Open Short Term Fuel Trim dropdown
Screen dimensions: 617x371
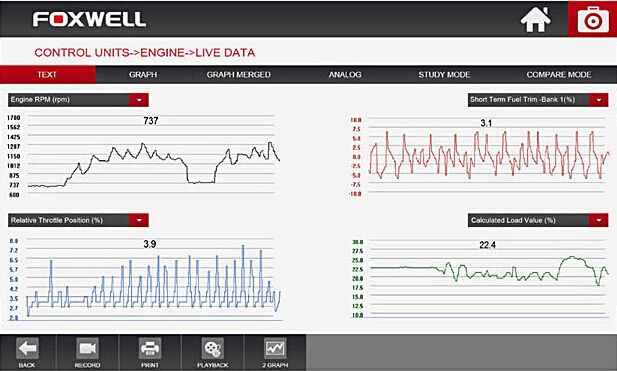[599, 100]
